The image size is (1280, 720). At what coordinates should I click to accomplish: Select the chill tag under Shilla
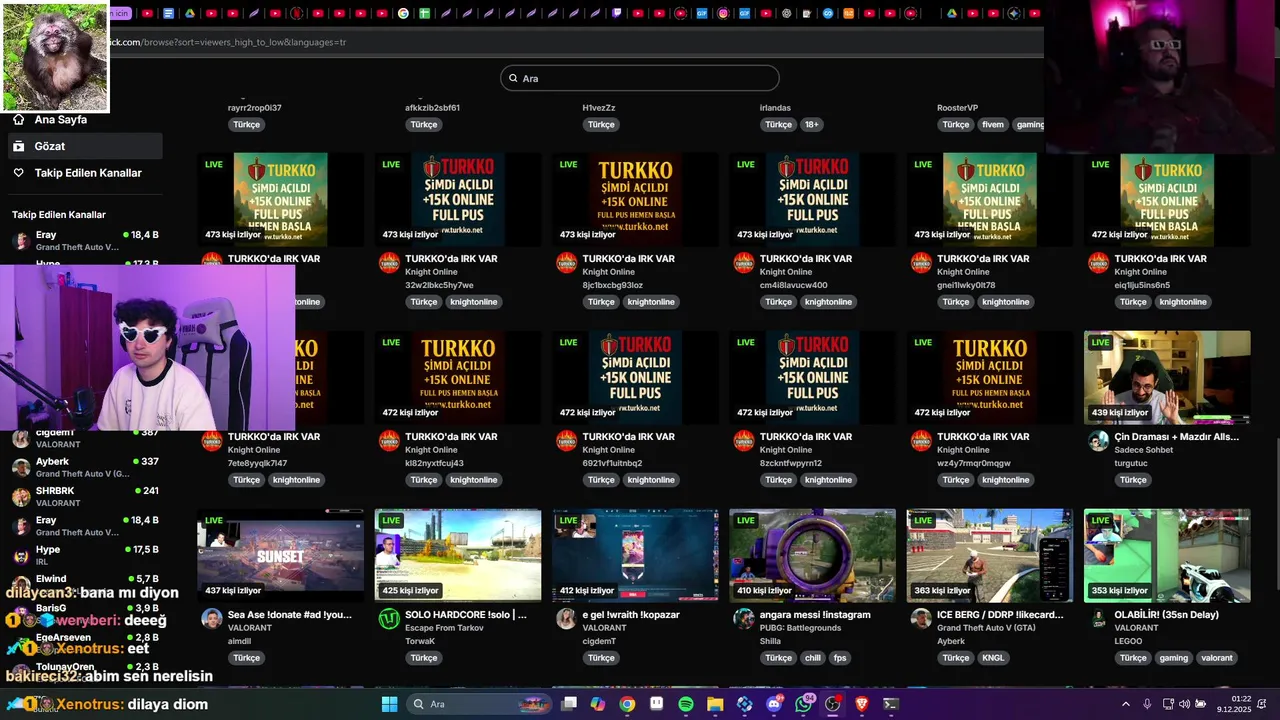click(812, 658)
